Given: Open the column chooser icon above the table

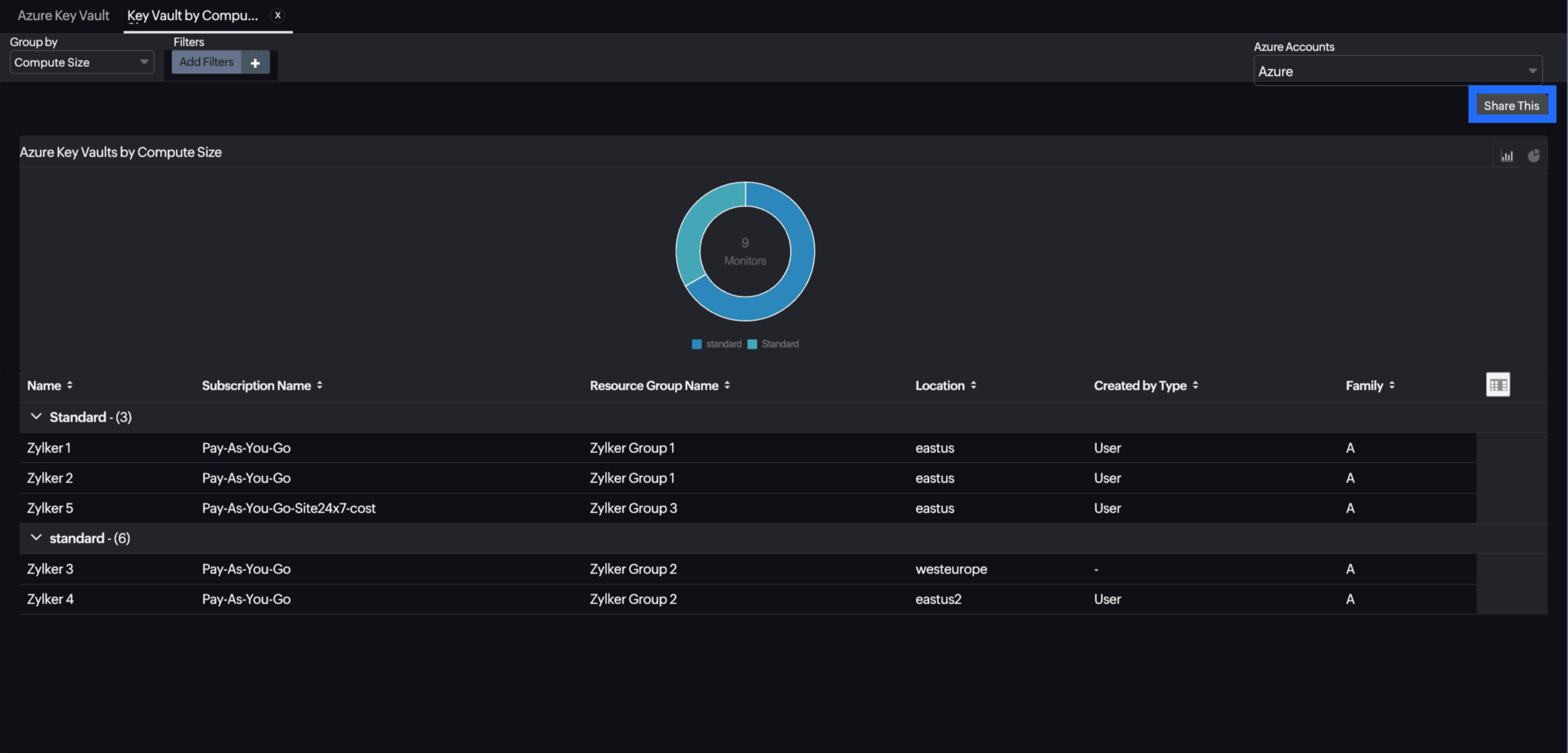Looking at the screenshot, I should click(1498, 384).
